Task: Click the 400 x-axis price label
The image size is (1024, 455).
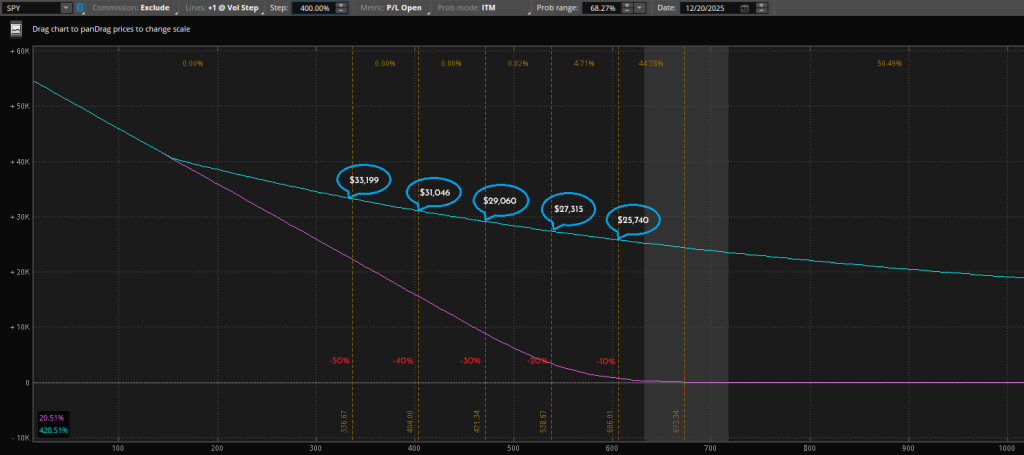Action: point(415,450)
